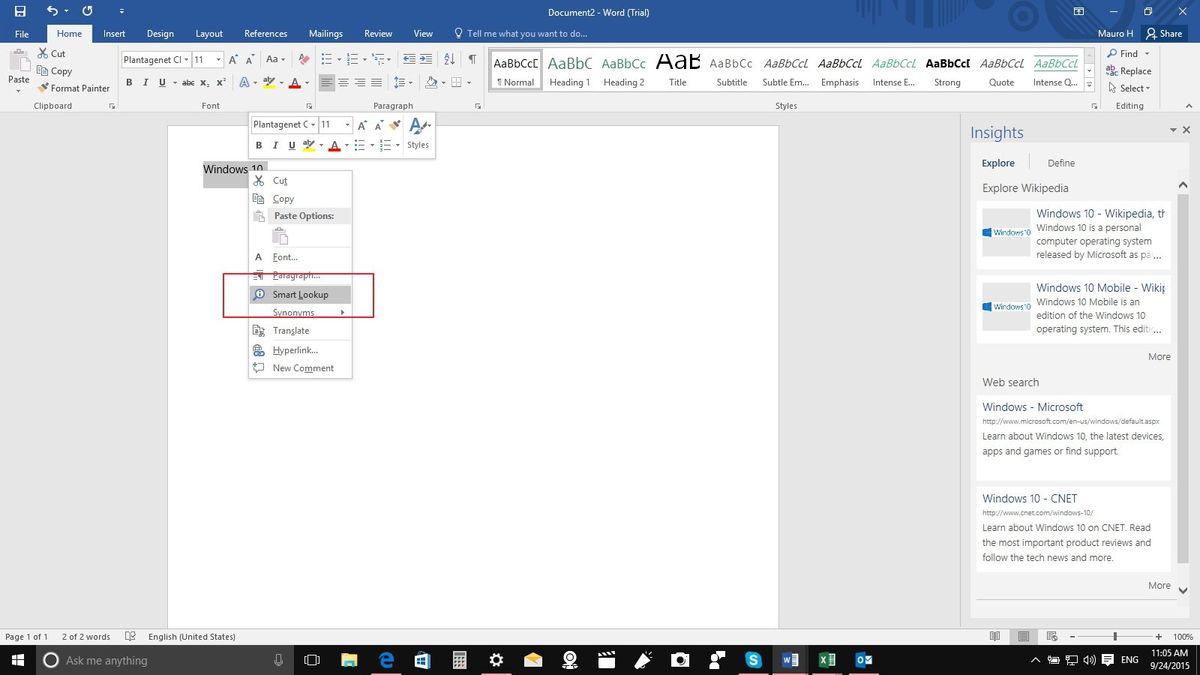Select the Italic icon on the mini toolbar
This screenshot has width=1200, height=675.
[x=274, y=145]
